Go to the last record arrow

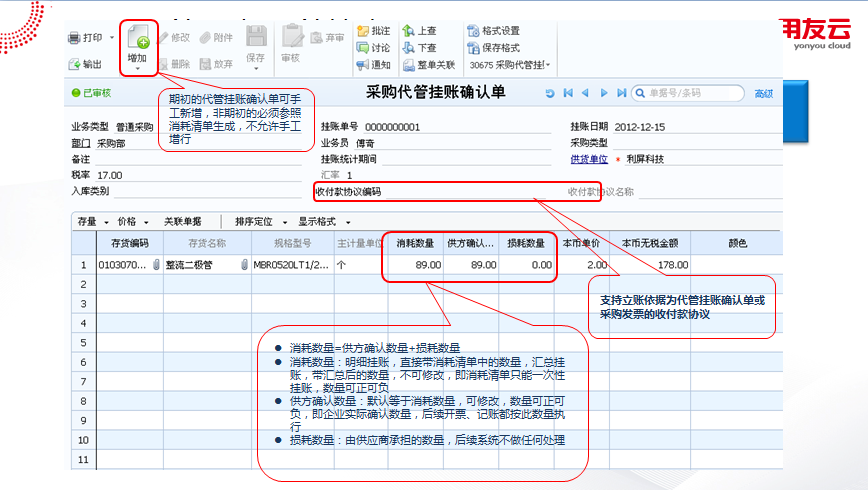[622, 93]
